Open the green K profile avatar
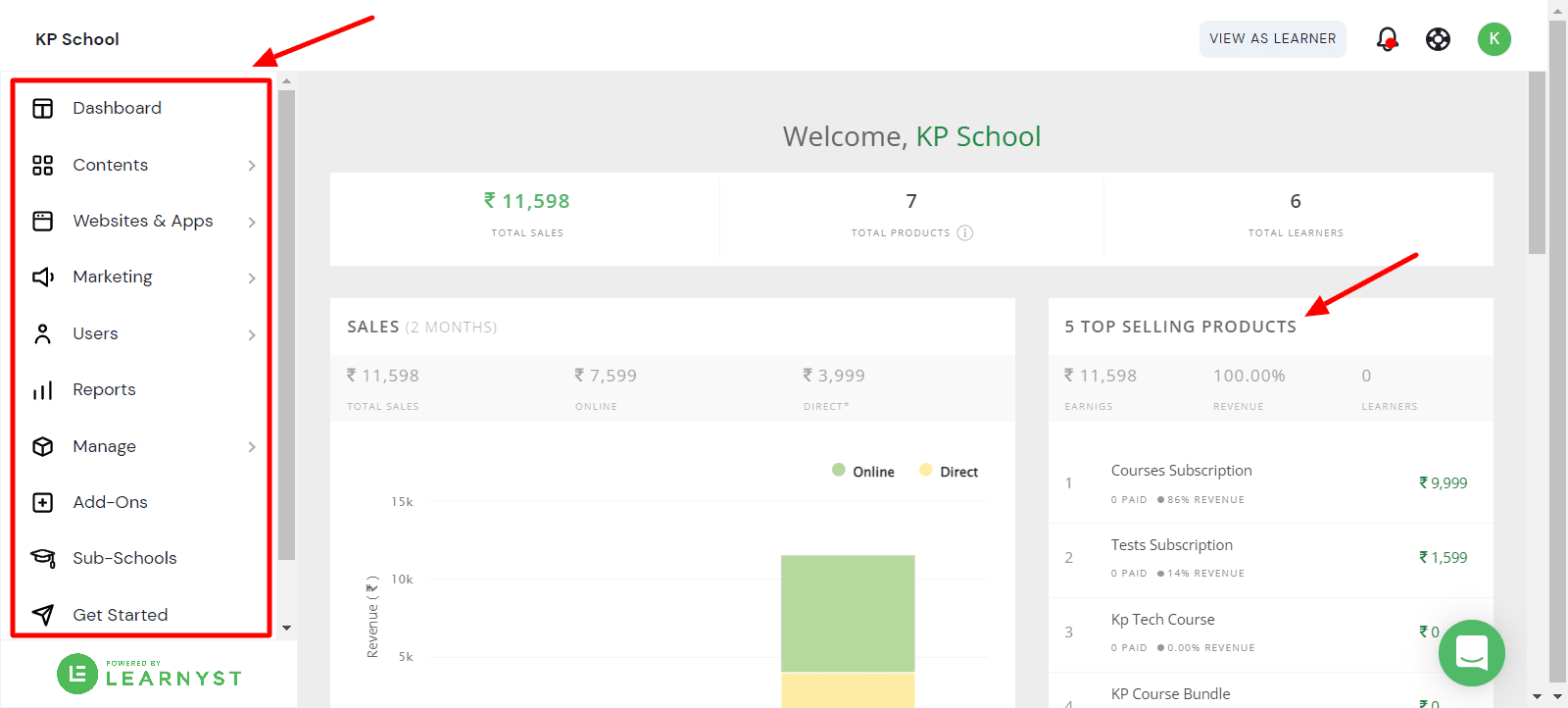Viewport: 1568px width, 708px height. click(x=1494, y=39)
